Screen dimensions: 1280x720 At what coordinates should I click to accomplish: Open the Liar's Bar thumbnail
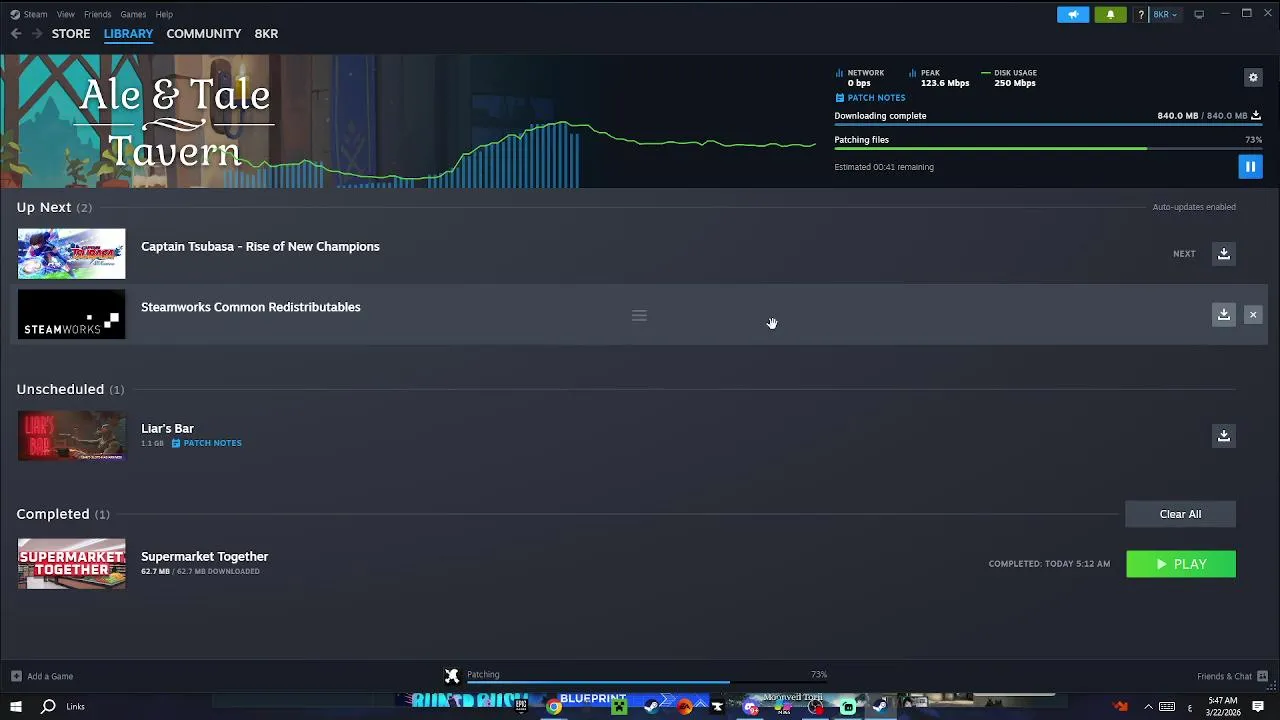pyautogui.click(x=71, y=436)
